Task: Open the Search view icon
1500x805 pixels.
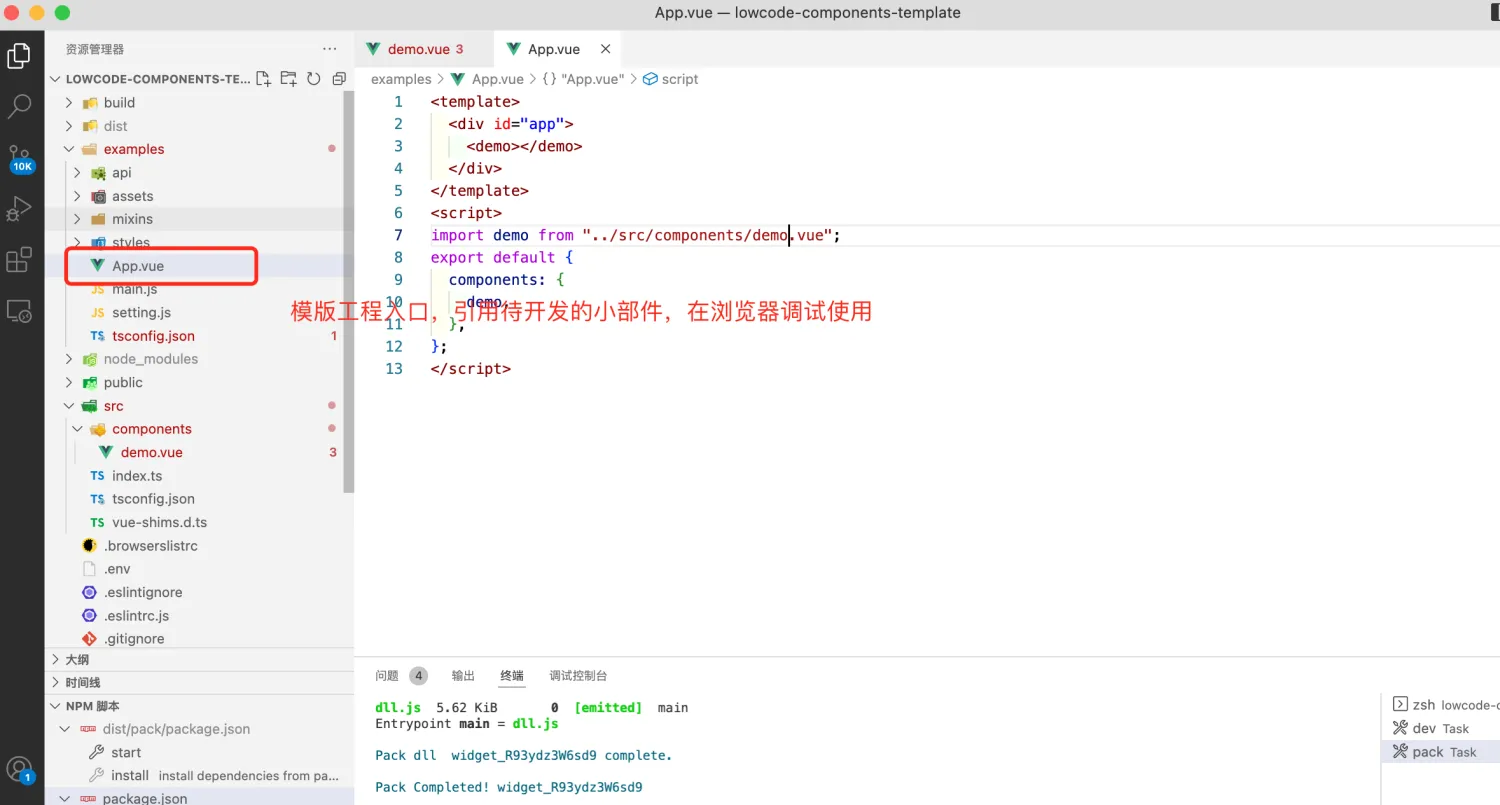Action: coord(19,106)
